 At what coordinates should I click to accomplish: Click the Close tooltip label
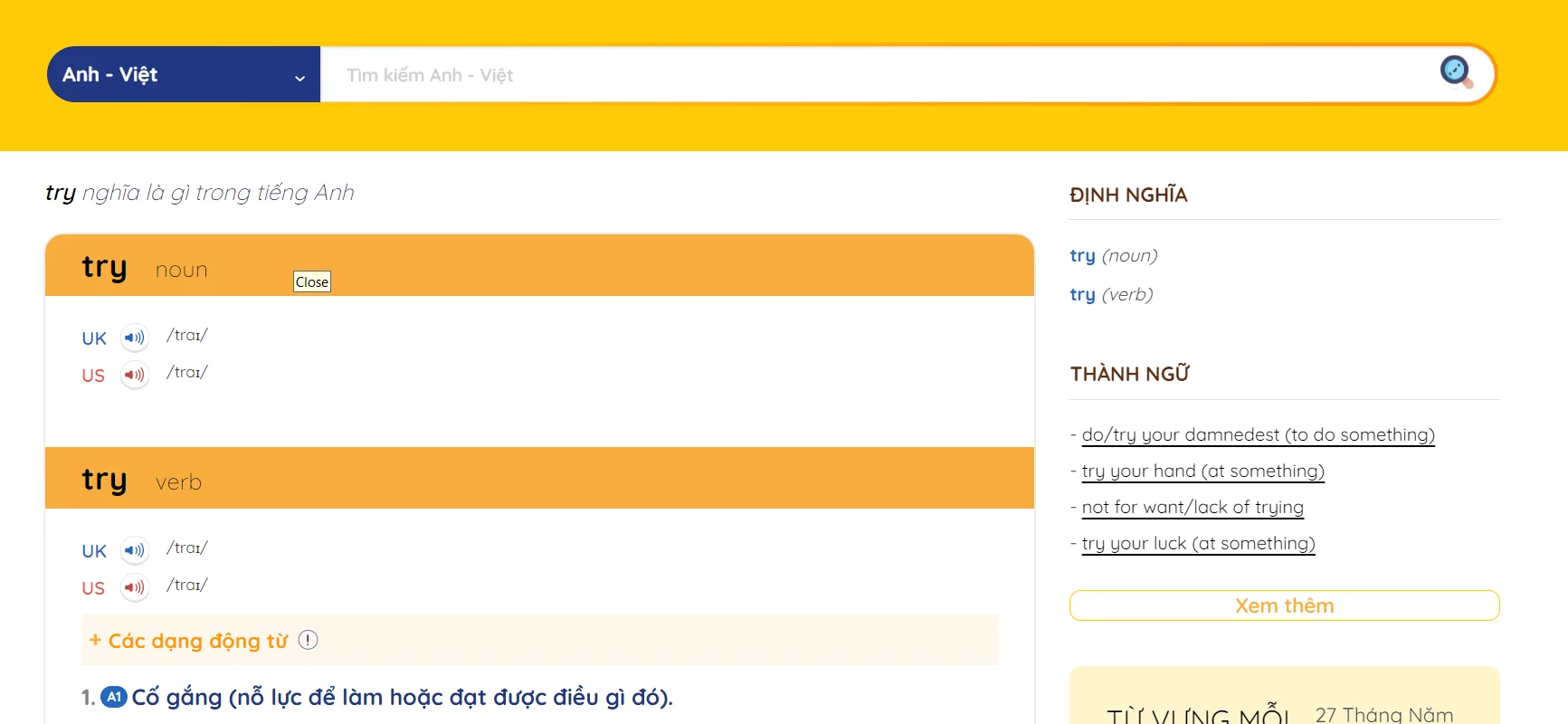pos(312,281)
